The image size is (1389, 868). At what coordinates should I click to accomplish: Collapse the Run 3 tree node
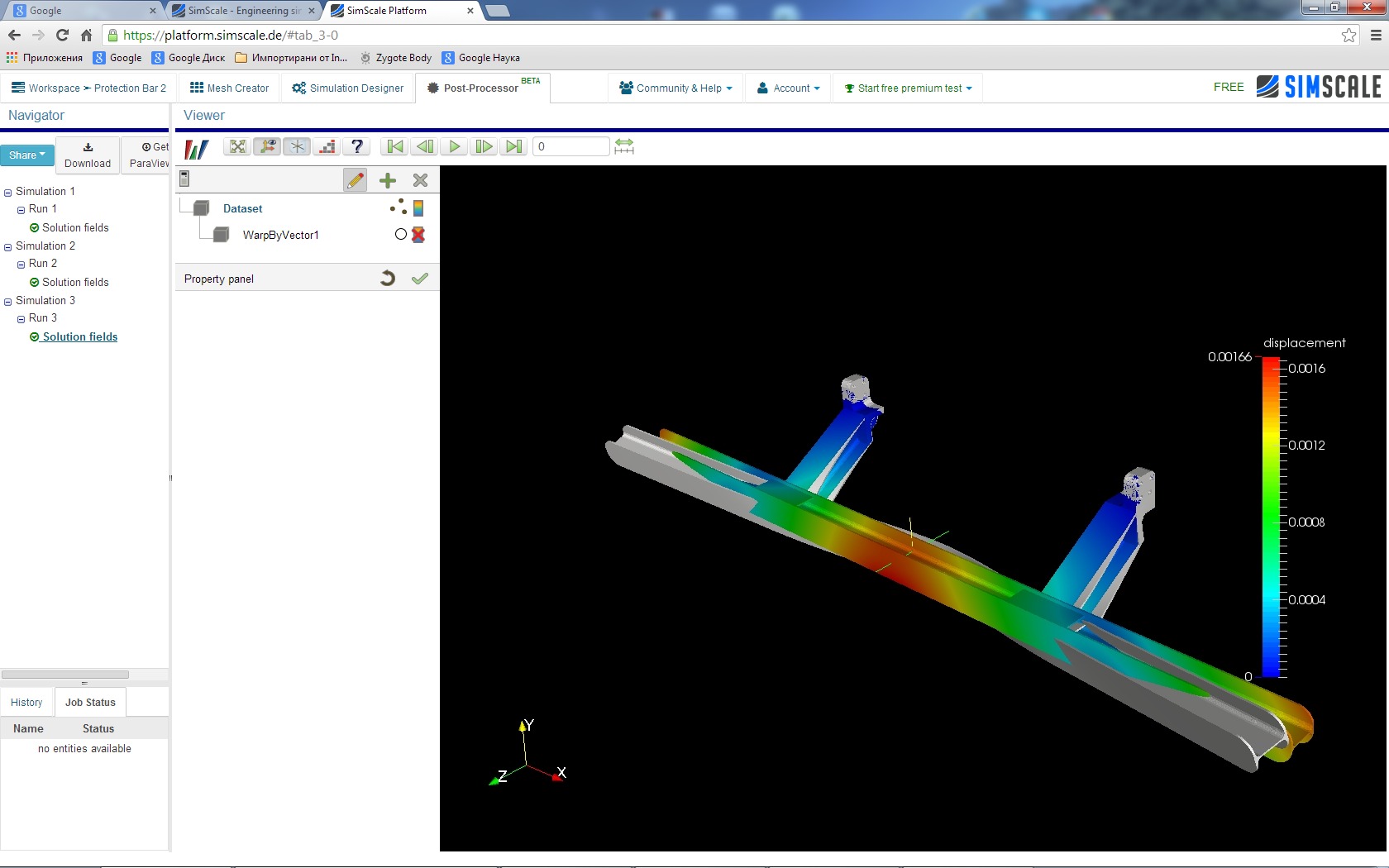click(x=21, y=319)
